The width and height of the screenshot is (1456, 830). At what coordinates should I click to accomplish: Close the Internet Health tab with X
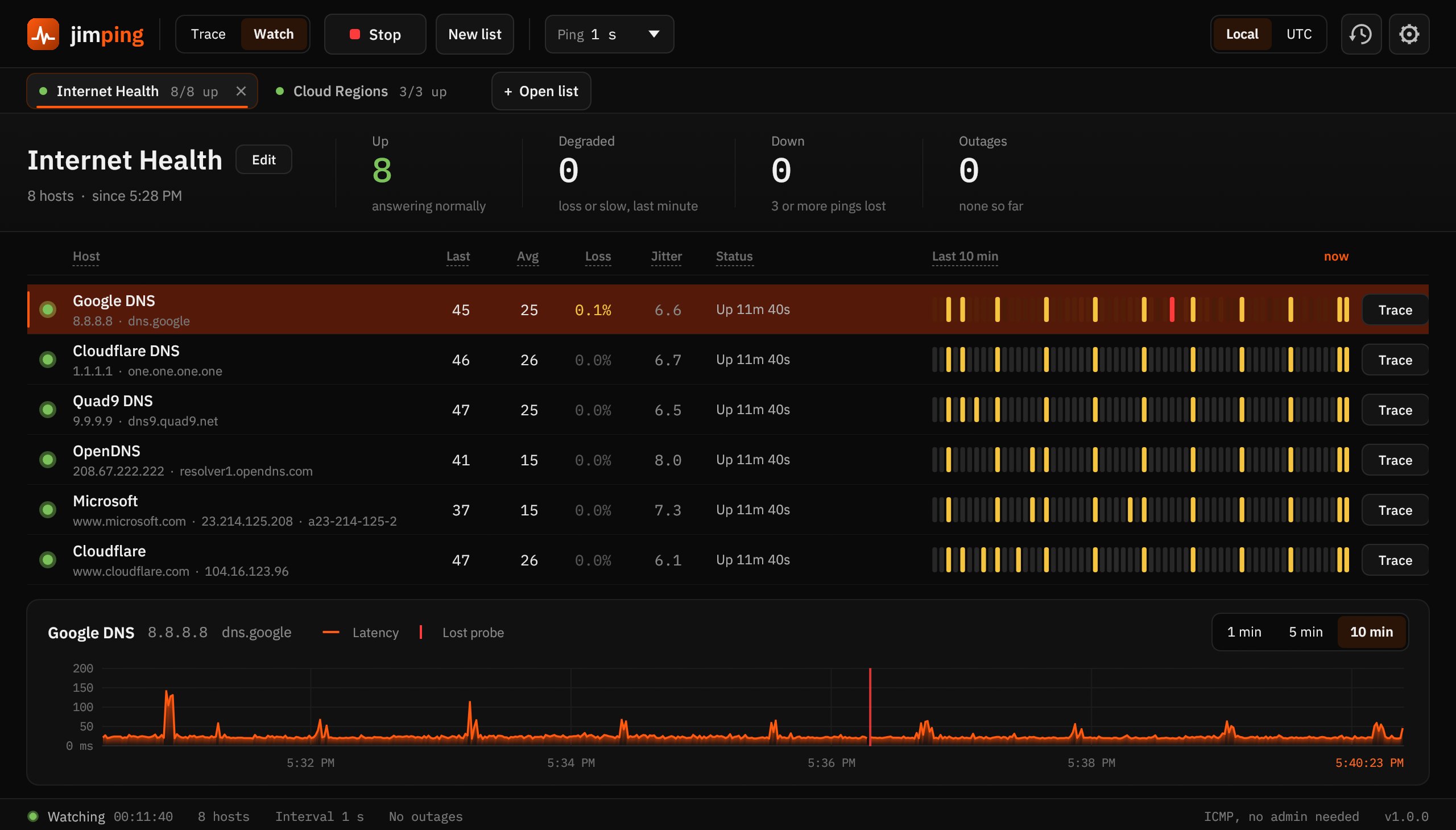click(241, 91)
